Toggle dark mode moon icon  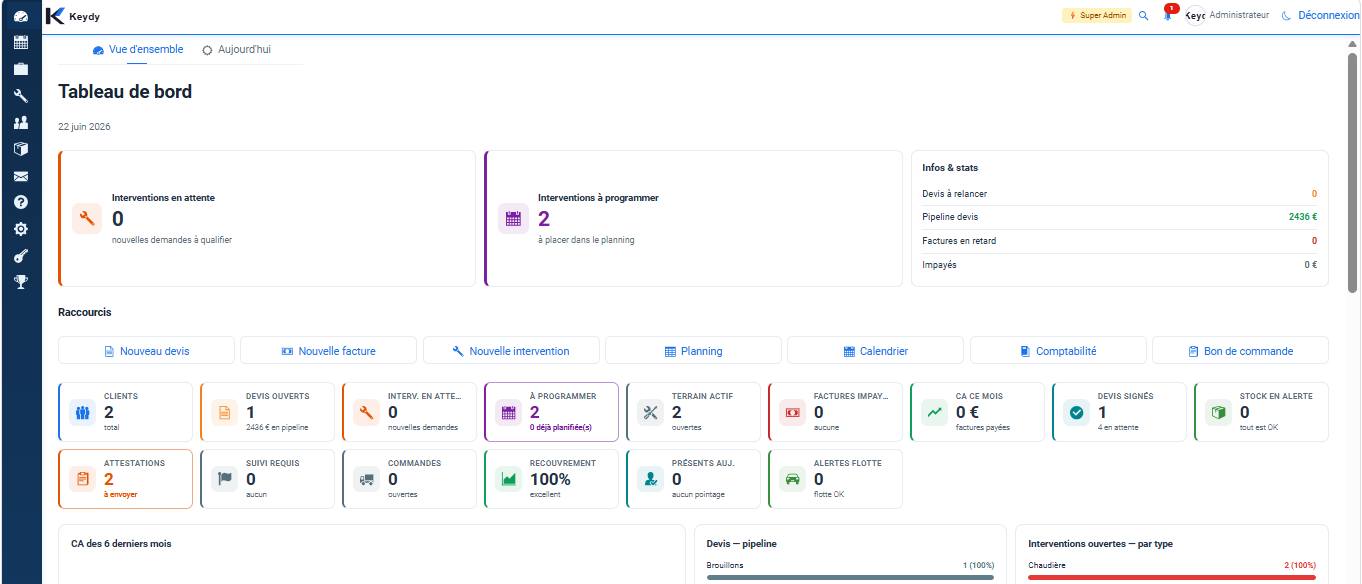1287,16
